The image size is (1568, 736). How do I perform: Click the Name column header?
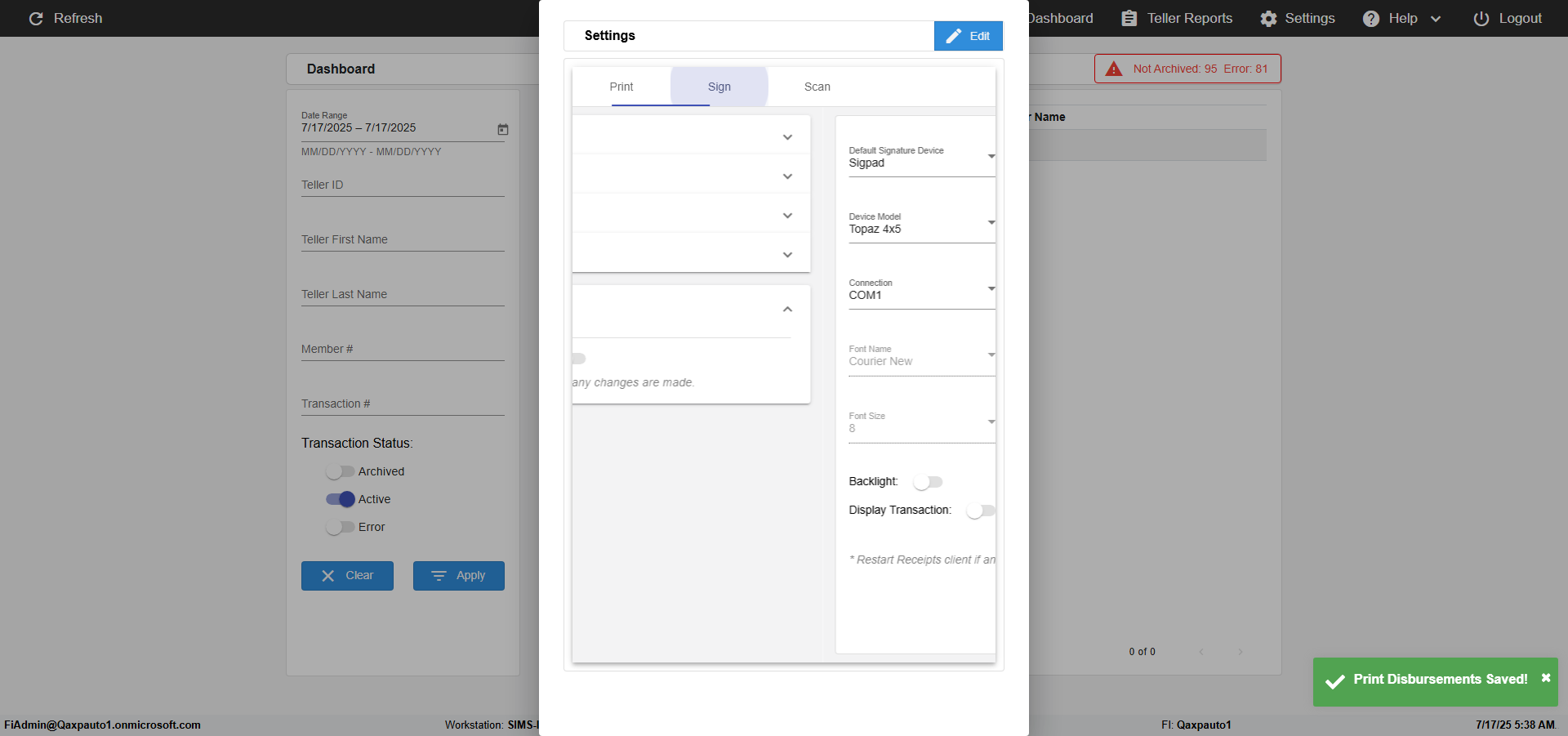1049,117
